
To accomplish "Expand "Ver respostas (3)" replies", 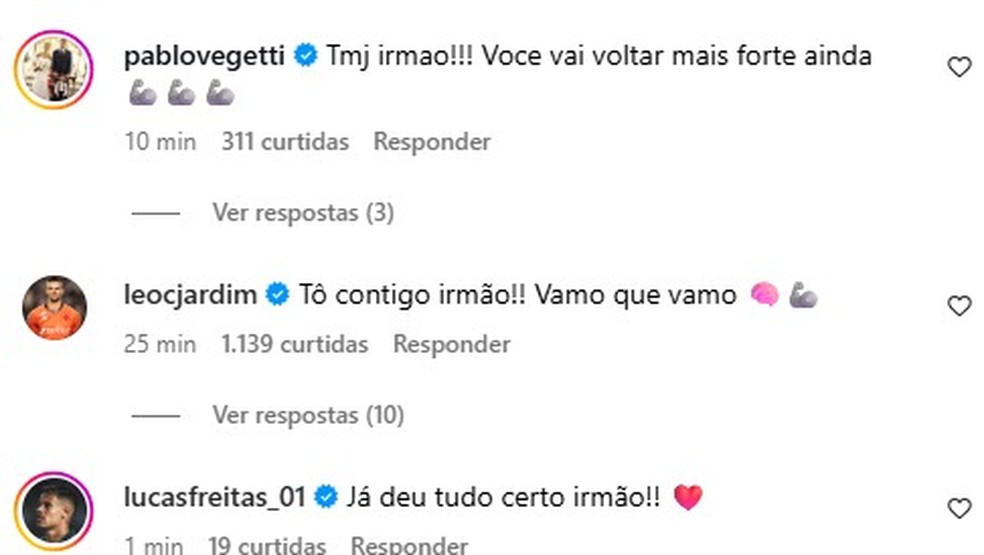I will (x=303, y=213).
